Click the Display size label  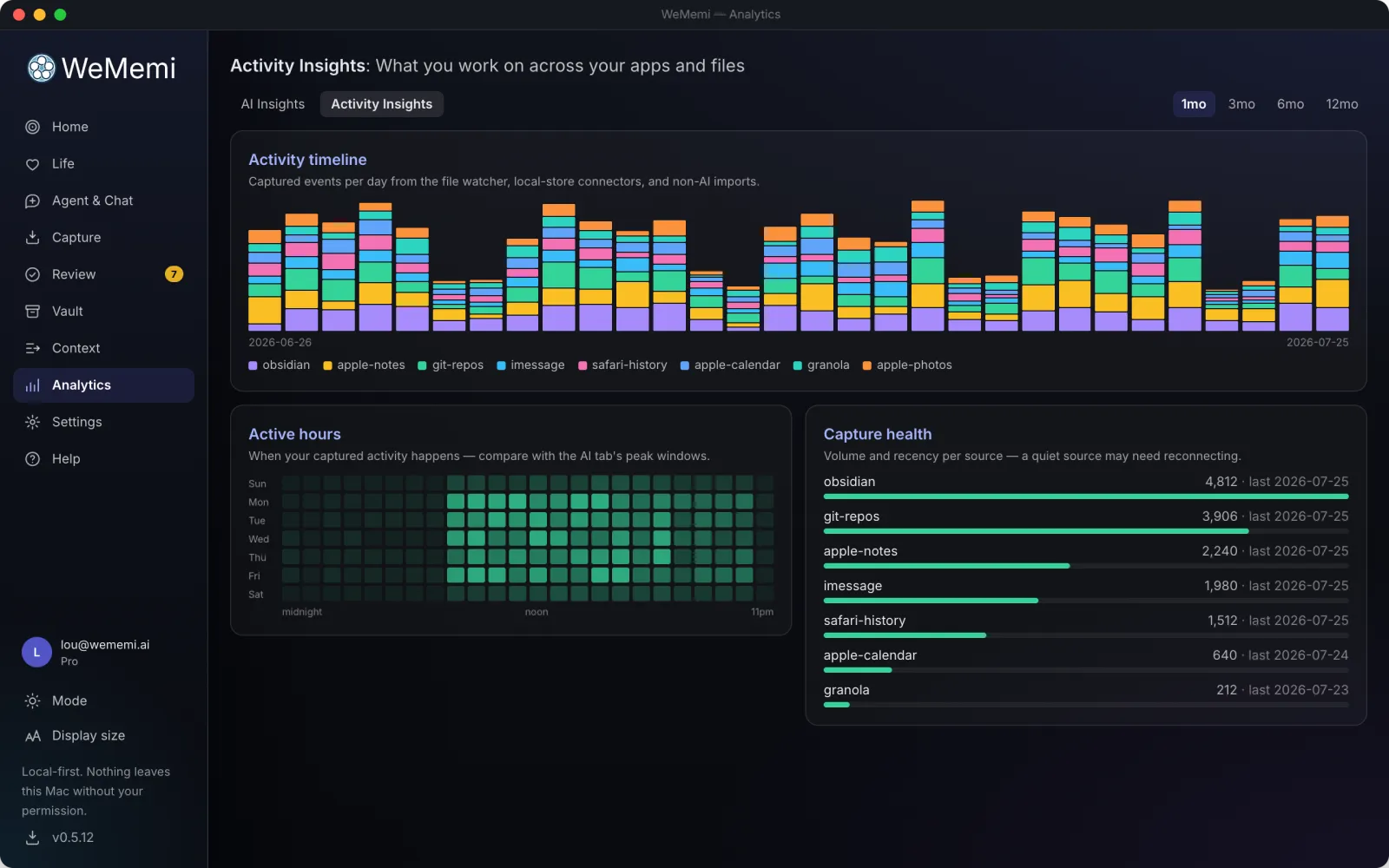click(x=89, y=736)
